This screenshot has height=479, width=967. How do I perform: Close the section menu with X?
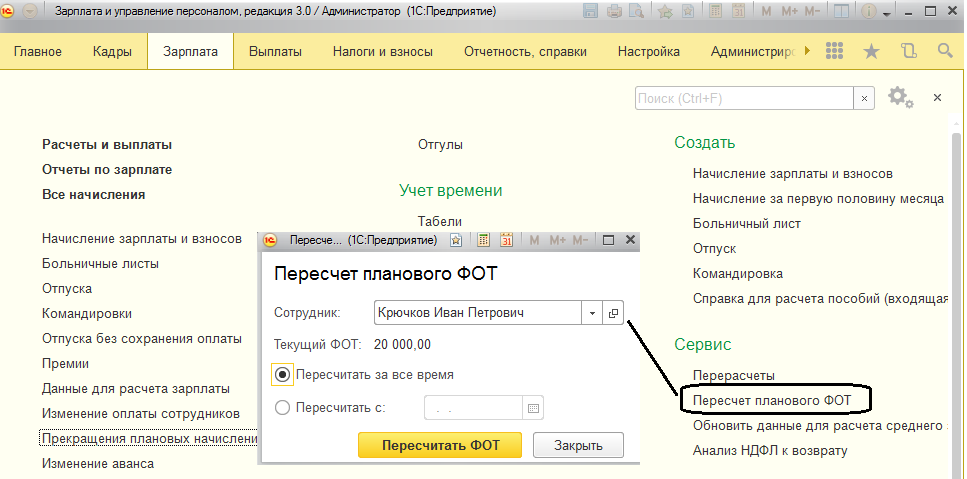click(x=937, y=97)
